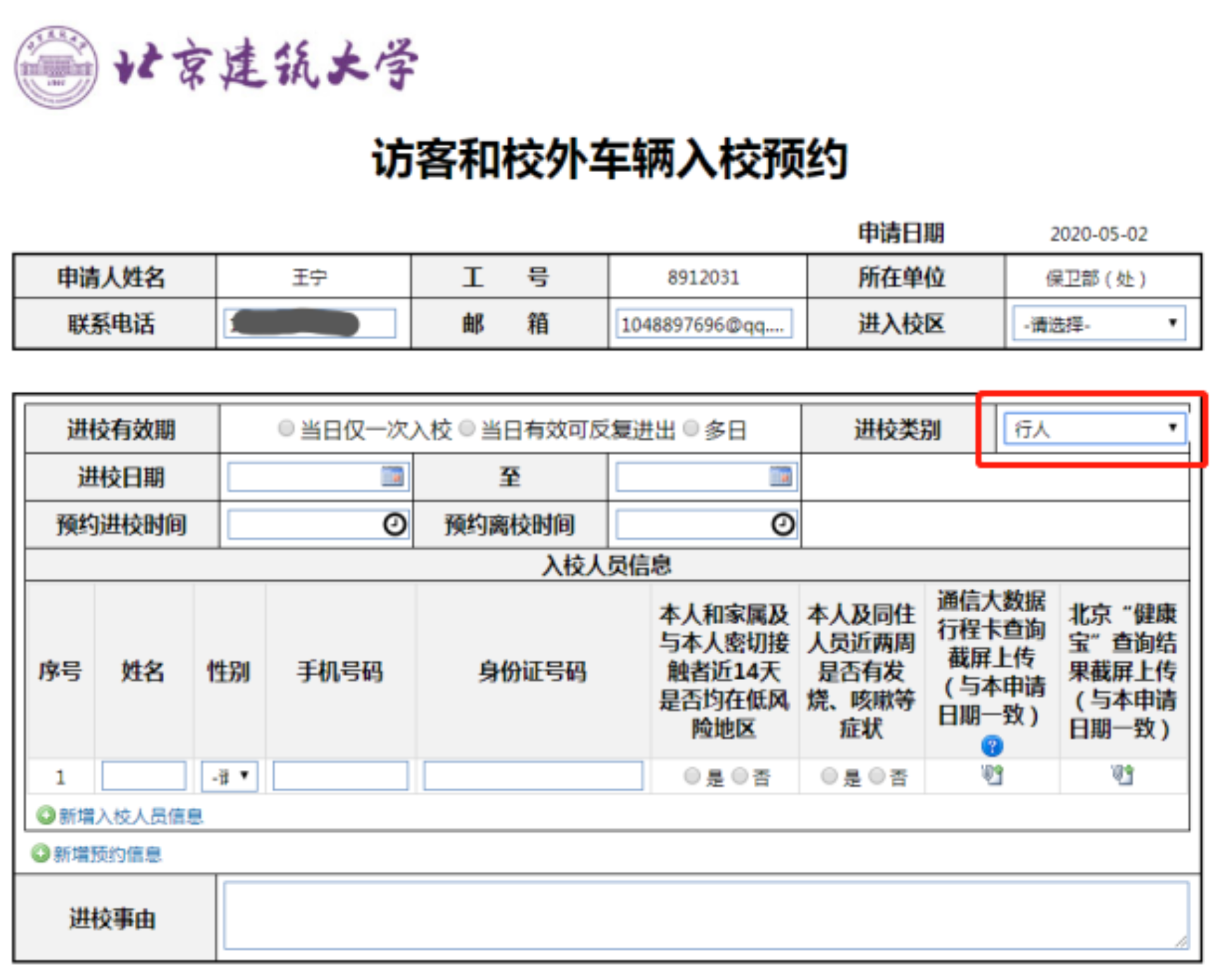The width and height of the screenshot is (1219, 980).
Task: Open 进入校区 campus dropdown
Action: point(1099,324)
